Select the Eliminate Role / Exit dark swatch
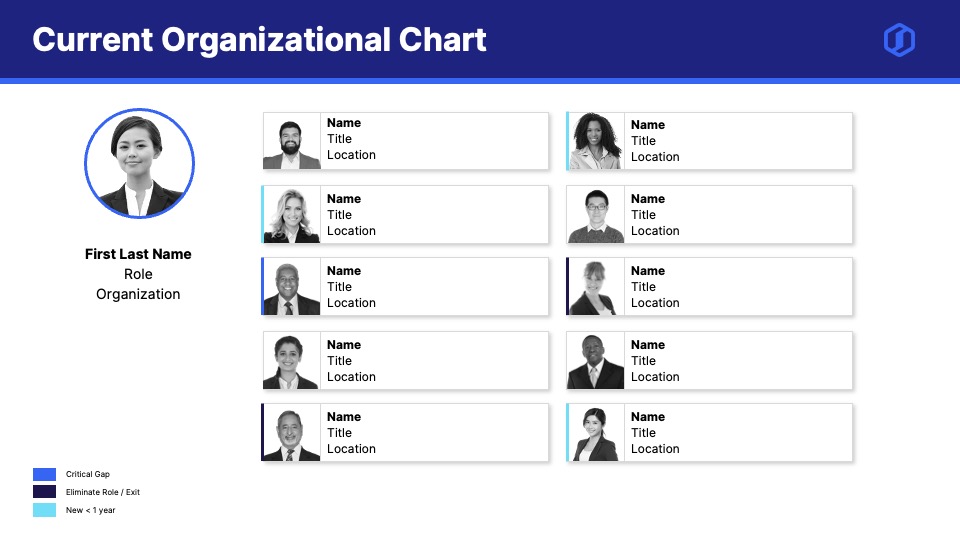The width and height of the screenshot is (960, 540). click(x=44, y=492)
